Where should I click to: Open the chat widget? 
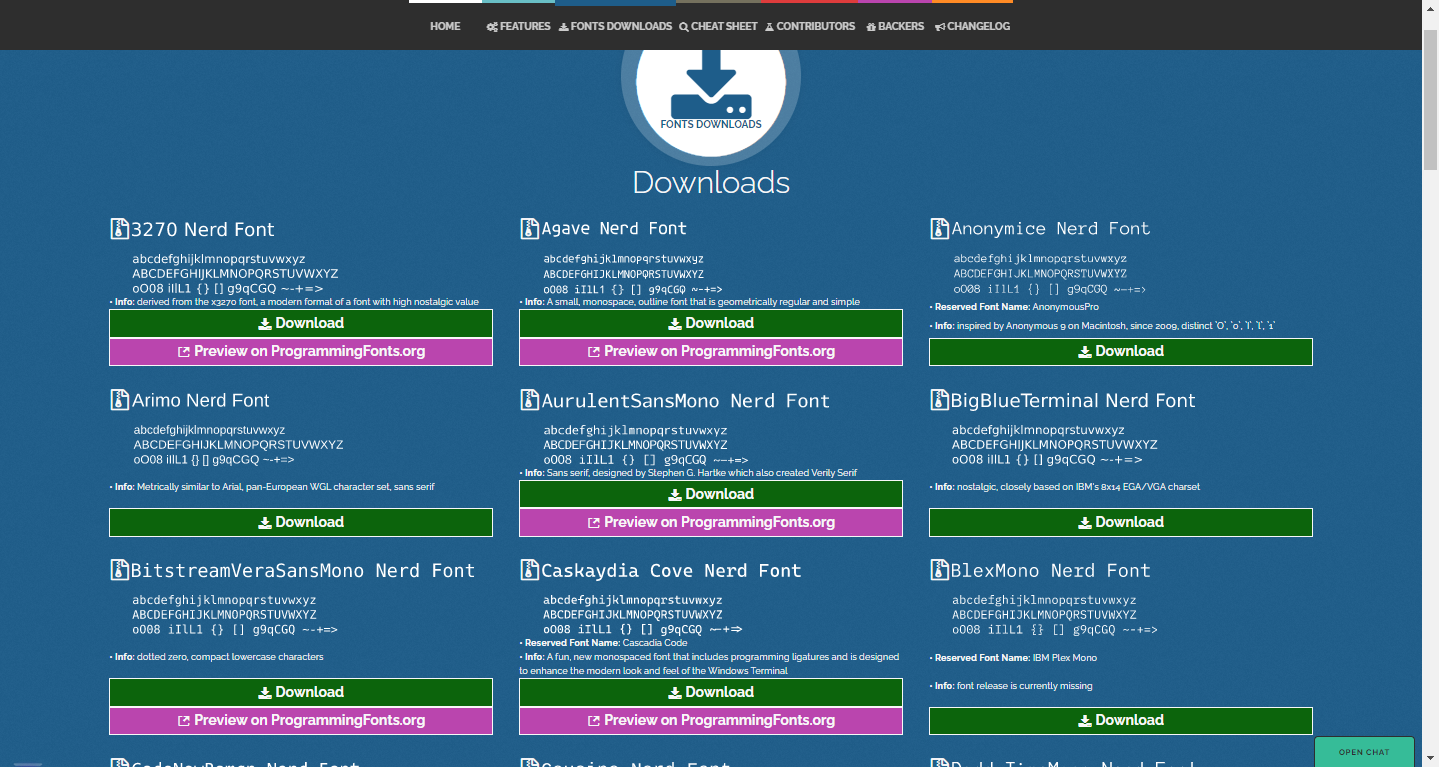pyautogui.click(x=1364, y=752)
